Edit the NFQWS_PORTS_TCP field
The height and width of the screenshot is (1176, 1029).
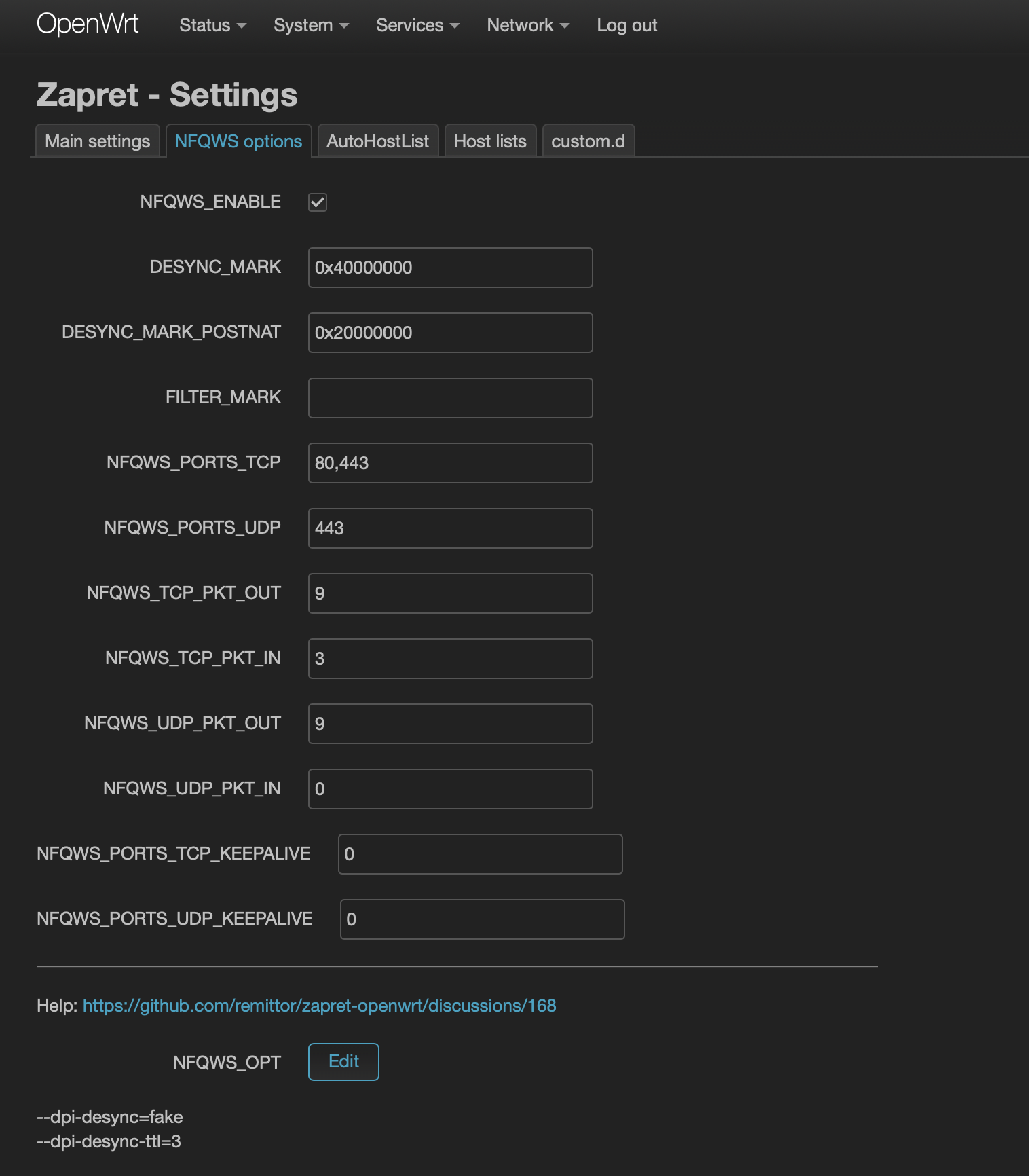coord(451,463)
